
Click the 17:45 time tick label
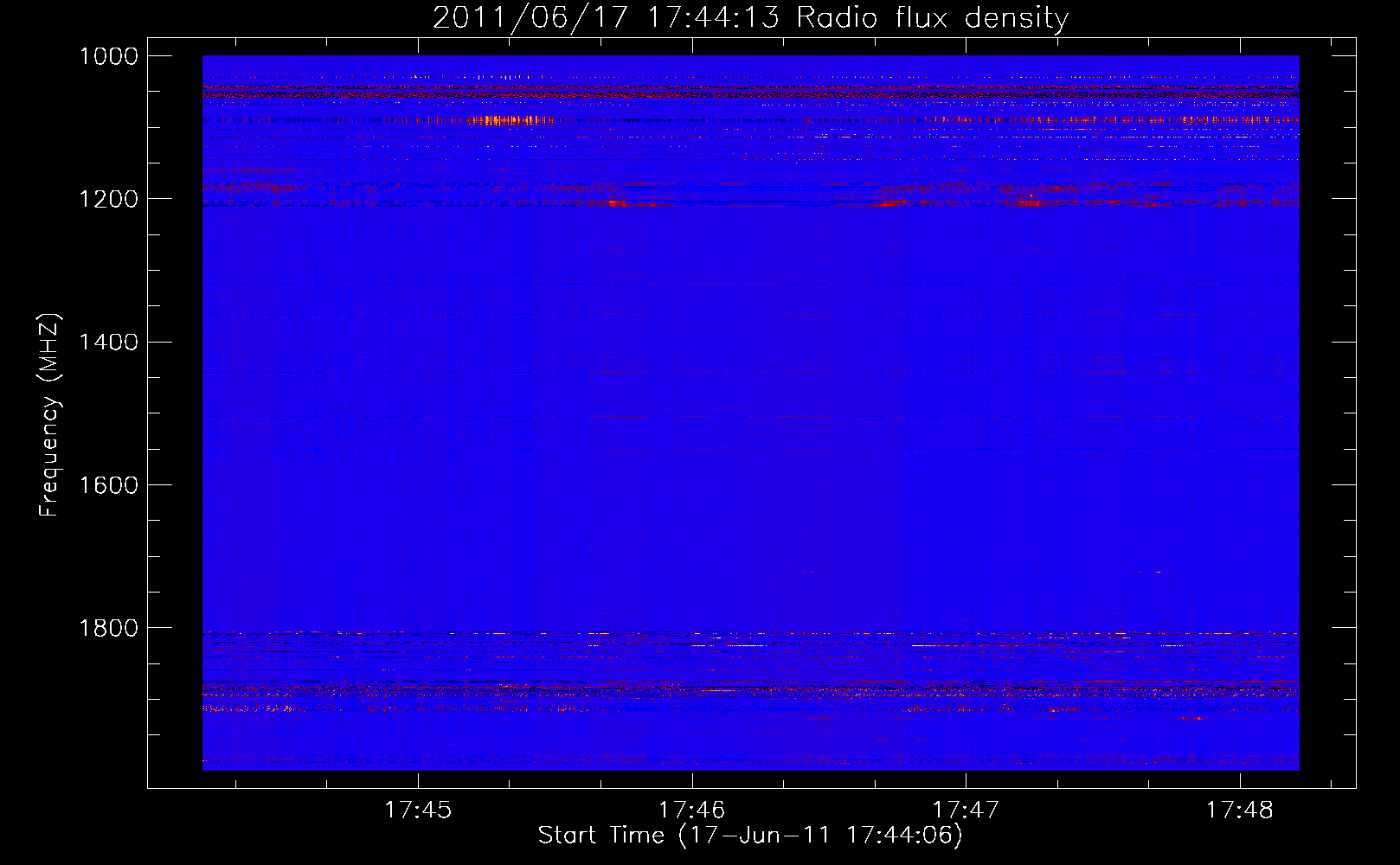click(418, 810)
